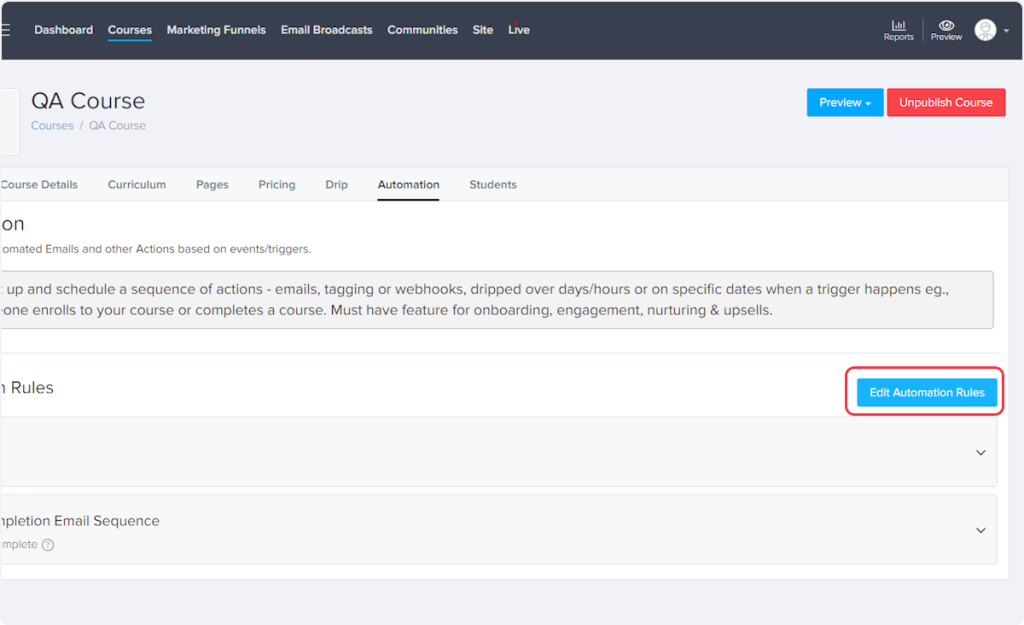Go to the Students tab
Viewport: 1024px width, 625px height.
[x=493, y=184]
